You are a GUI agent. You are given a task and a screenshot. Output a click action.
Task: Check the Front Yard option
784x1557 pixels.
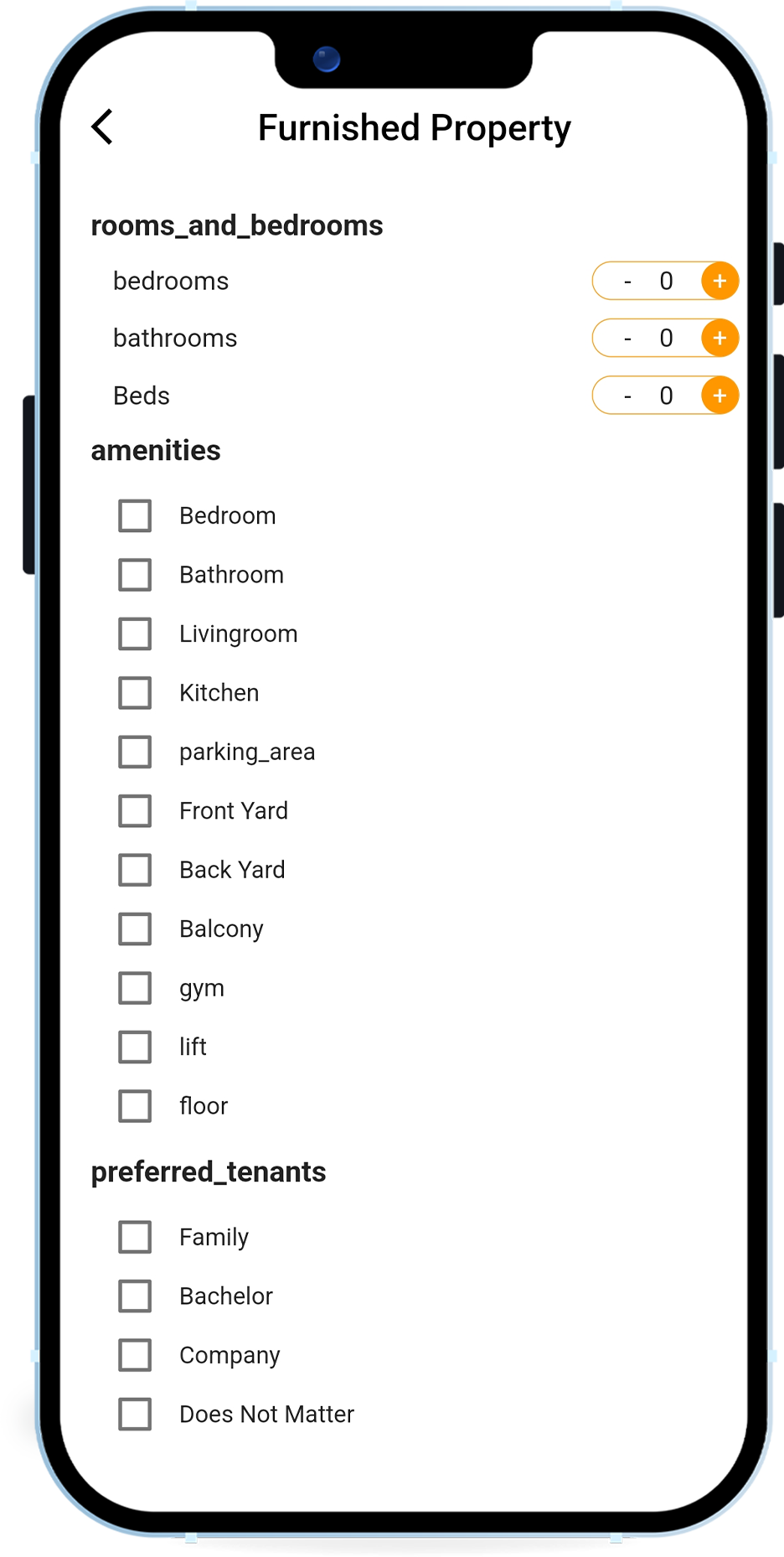pyautogui.click(x=135, y=811)
